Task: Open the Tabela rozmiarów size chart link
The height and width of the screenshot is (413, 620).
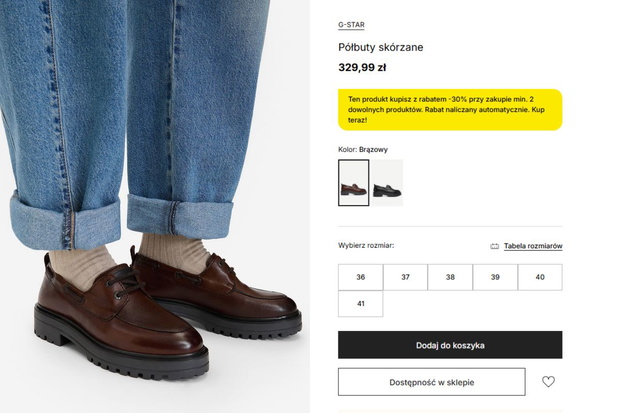Action: [x=533, y=246]
